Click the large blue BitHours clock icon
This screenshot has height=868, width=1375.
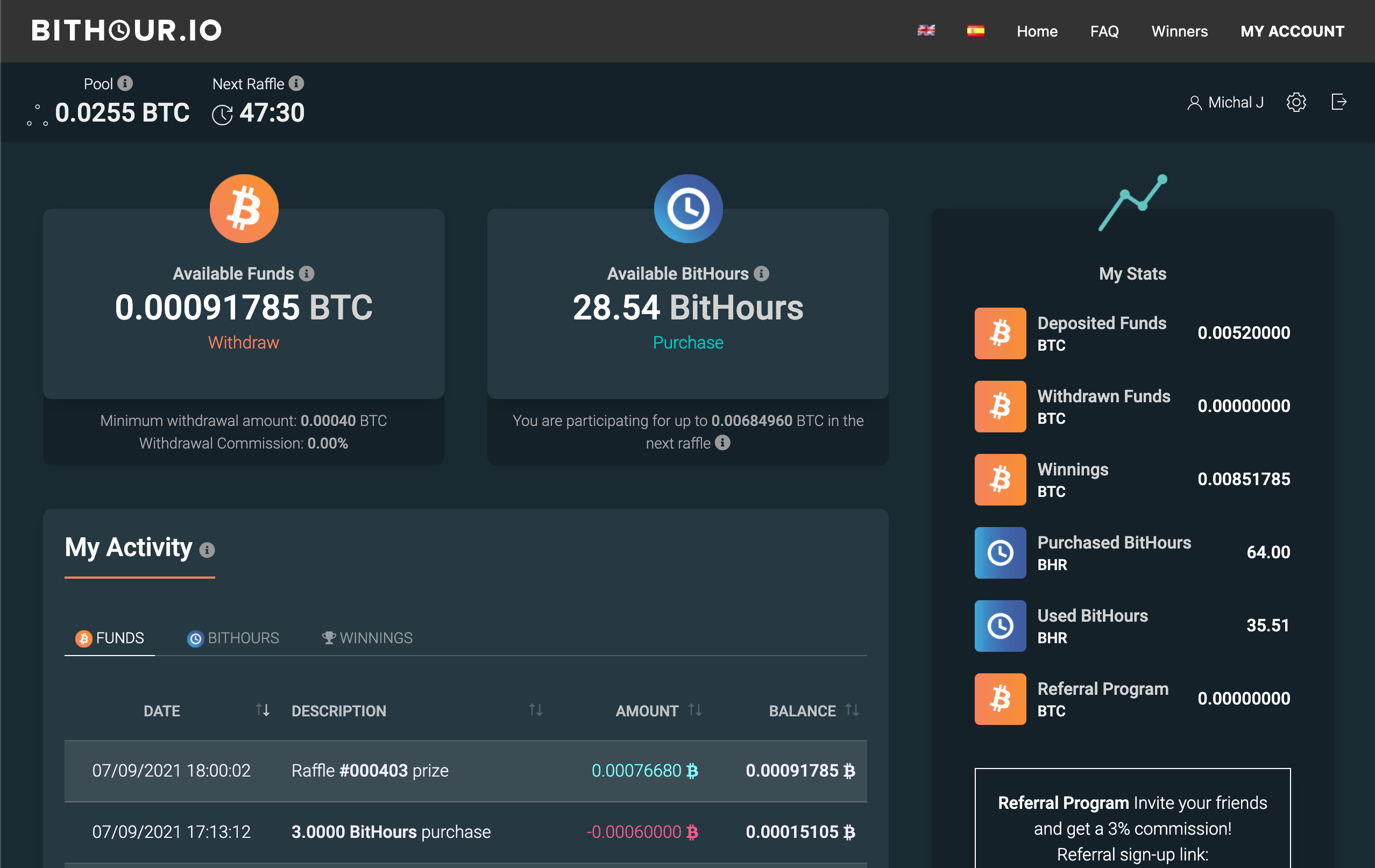[x=688, y=208]
